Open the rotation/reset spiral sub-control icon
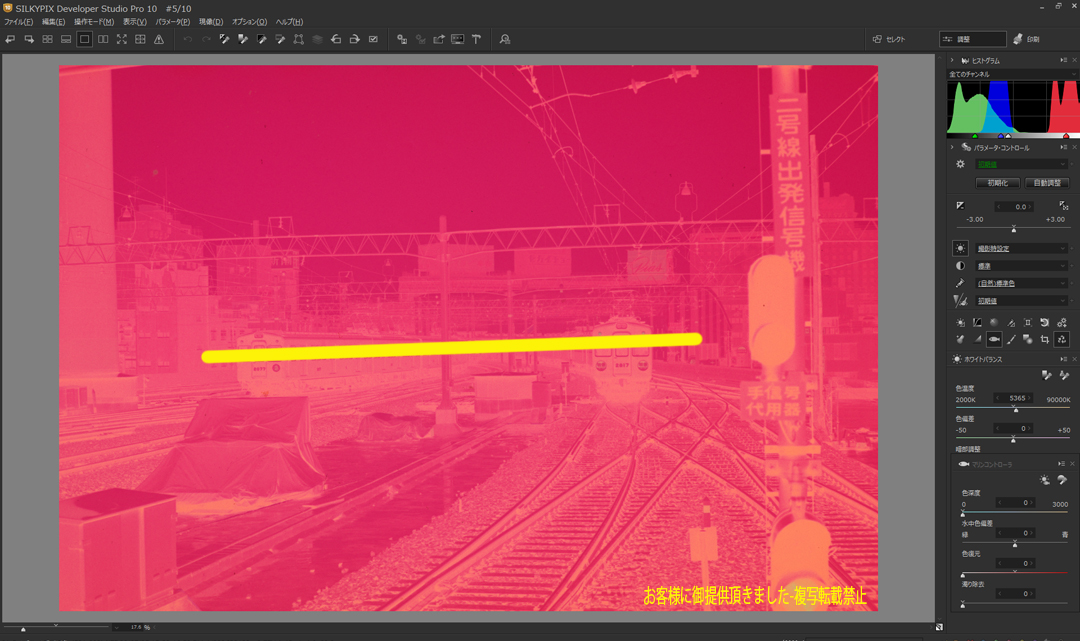The image size is (1080, 641). 1045,322
